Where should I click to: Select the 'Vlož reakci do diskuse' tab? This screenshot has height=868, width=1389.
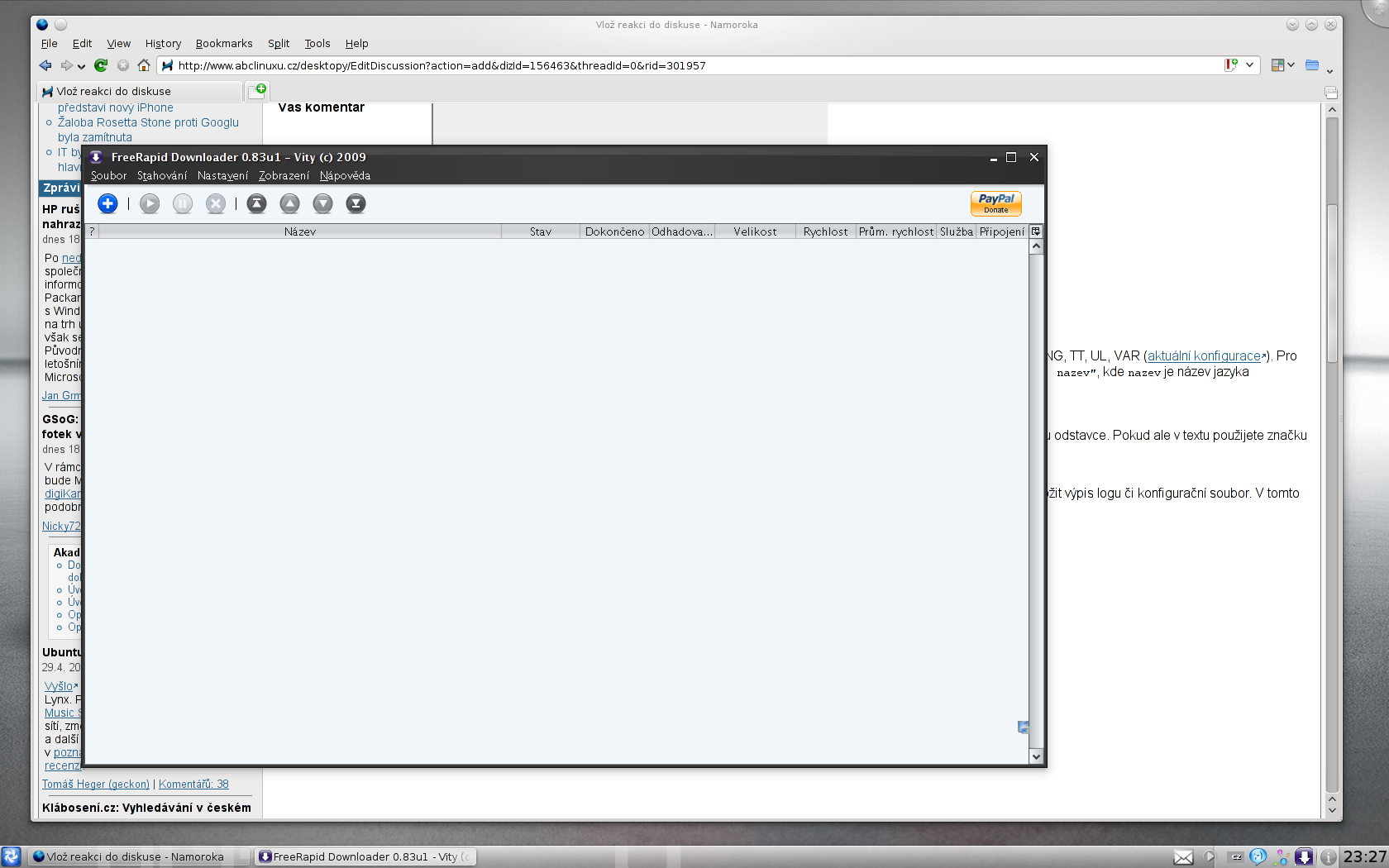(x=139, y=91)
